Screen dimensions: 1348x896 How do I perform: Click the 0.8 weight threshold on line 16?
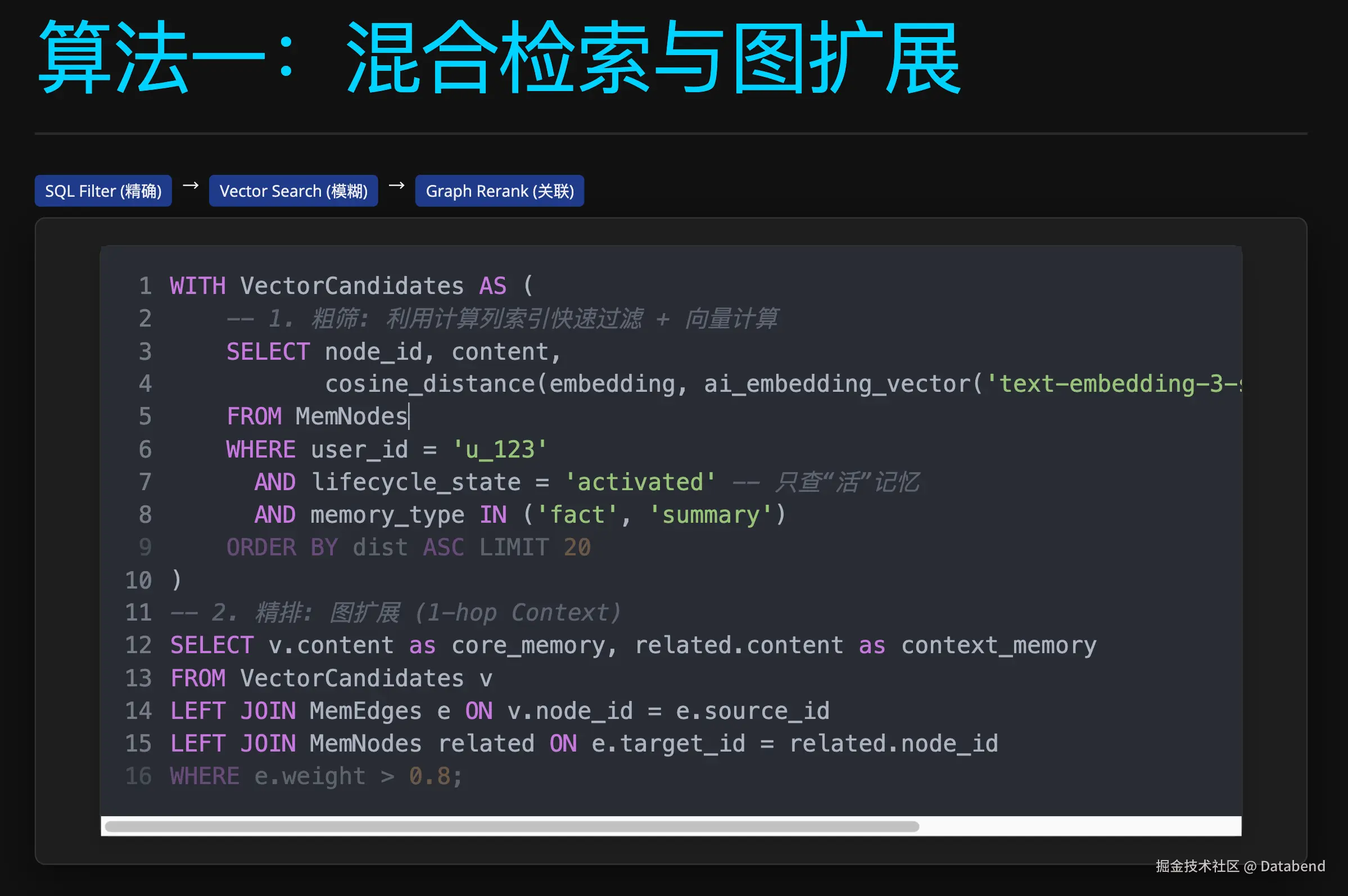coord(429,776)
